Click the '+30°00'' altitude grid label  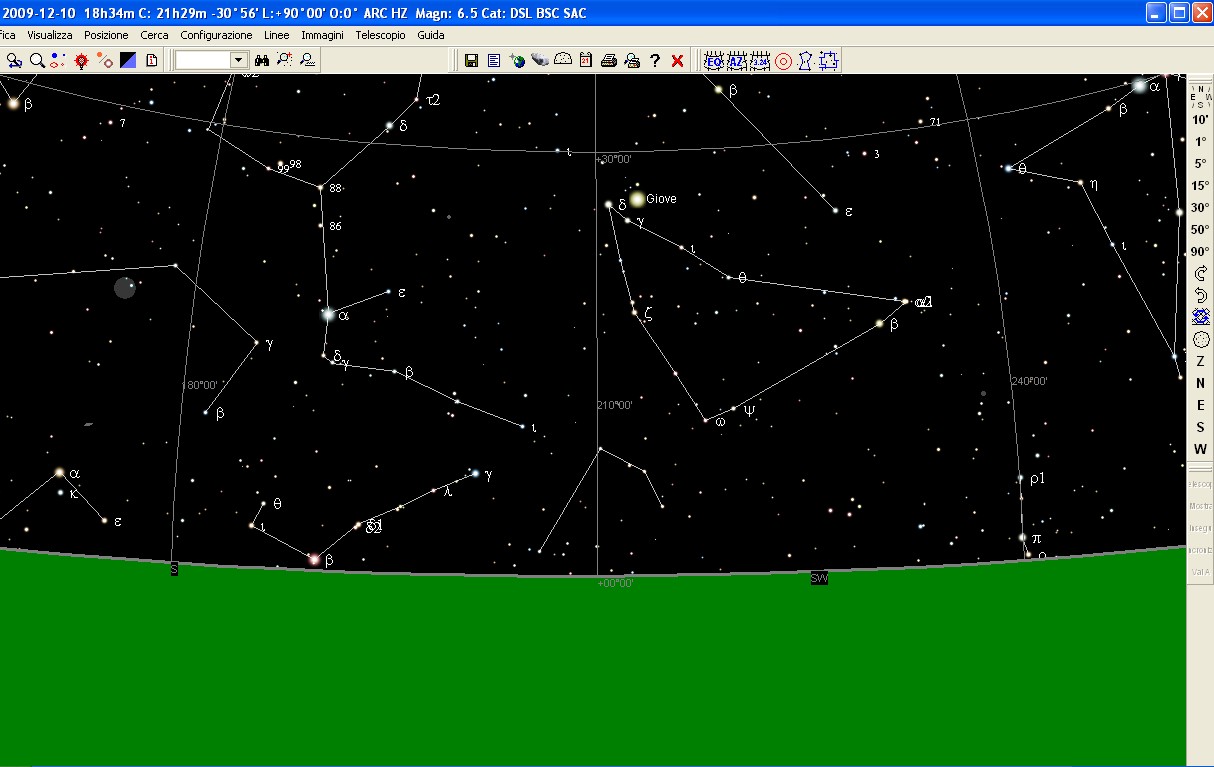614,159
